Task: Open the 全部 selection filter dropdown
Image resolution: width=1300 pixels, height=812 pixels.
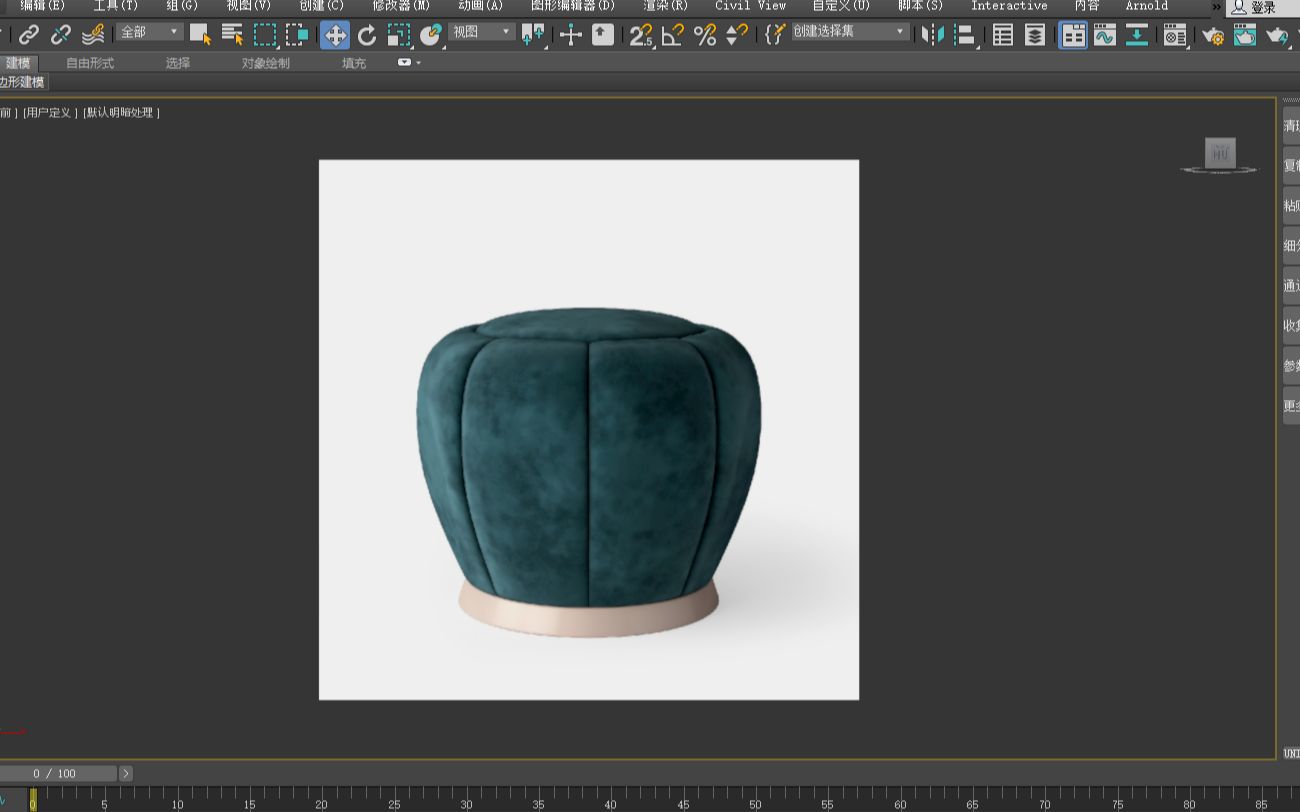Action: pyautogui.click(x=149, y=32)
